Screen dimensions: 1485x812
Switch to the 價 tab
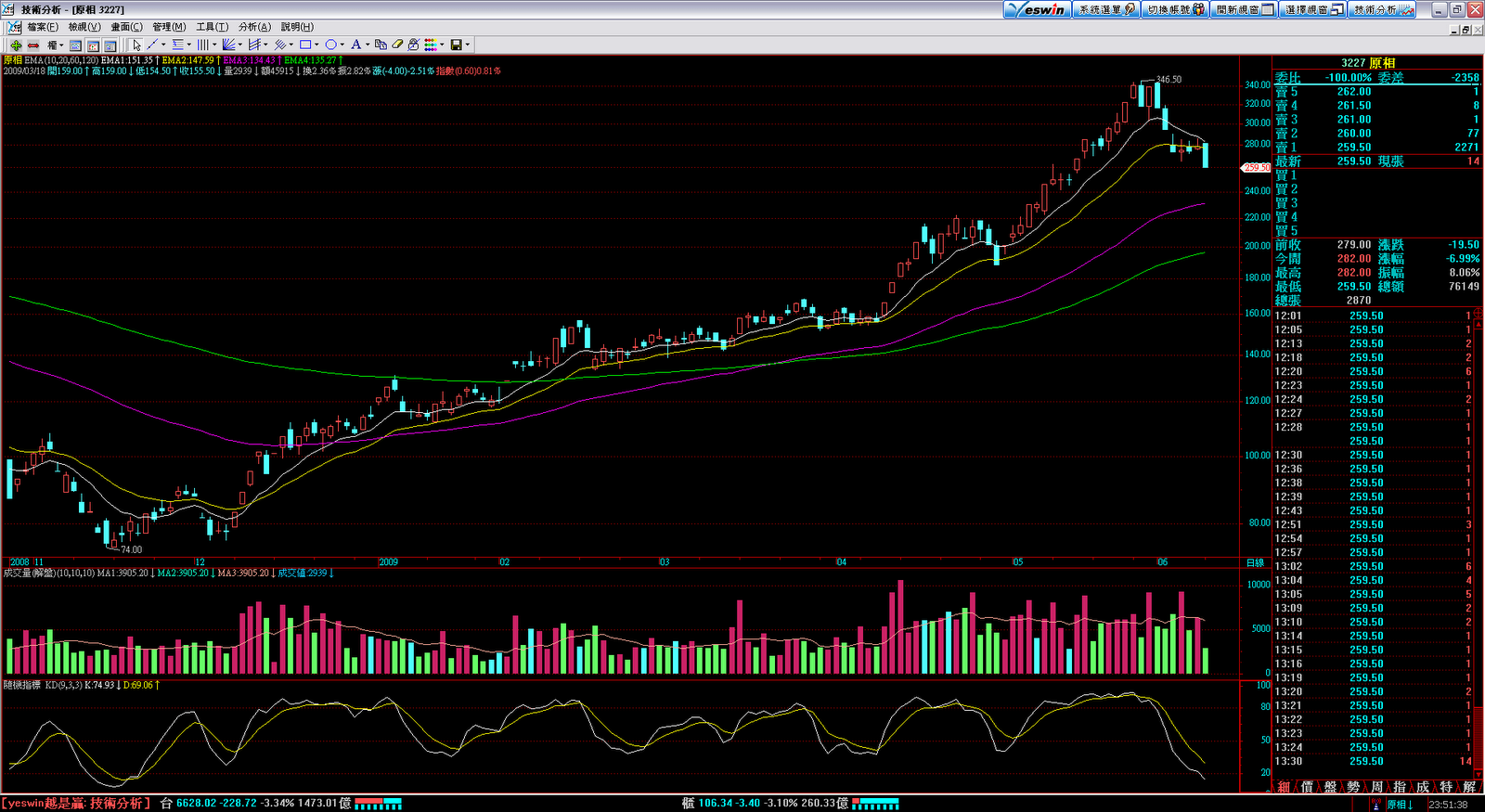pos(1307,787)
